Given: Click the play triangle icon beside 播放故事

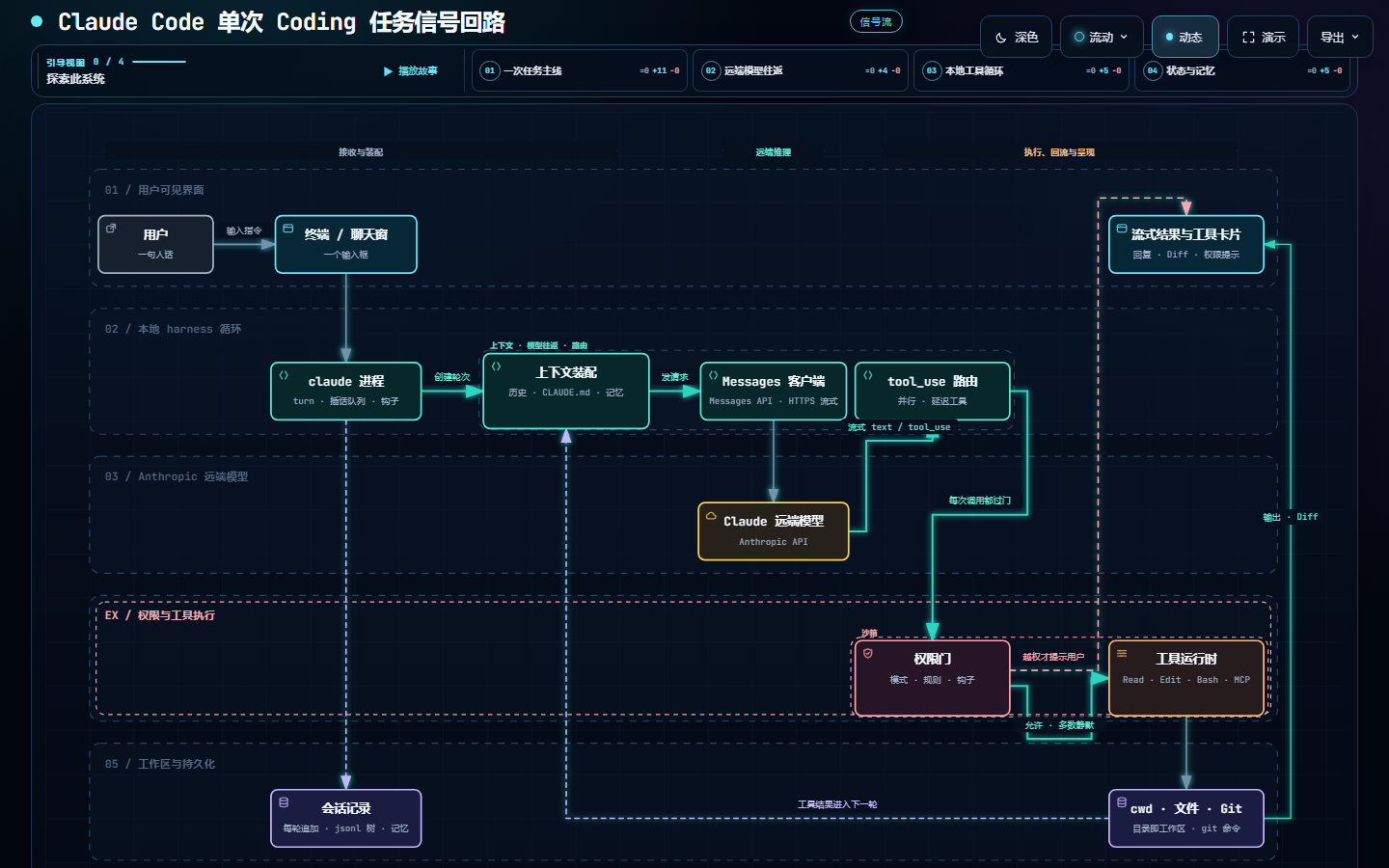Looking at the screenshot, I should 388,71.
